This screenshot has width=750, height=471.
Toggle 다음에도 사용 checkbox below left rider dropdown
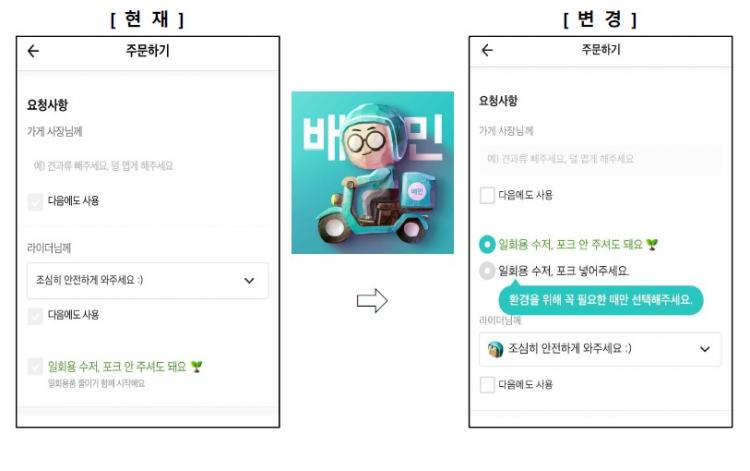point(35,316)
